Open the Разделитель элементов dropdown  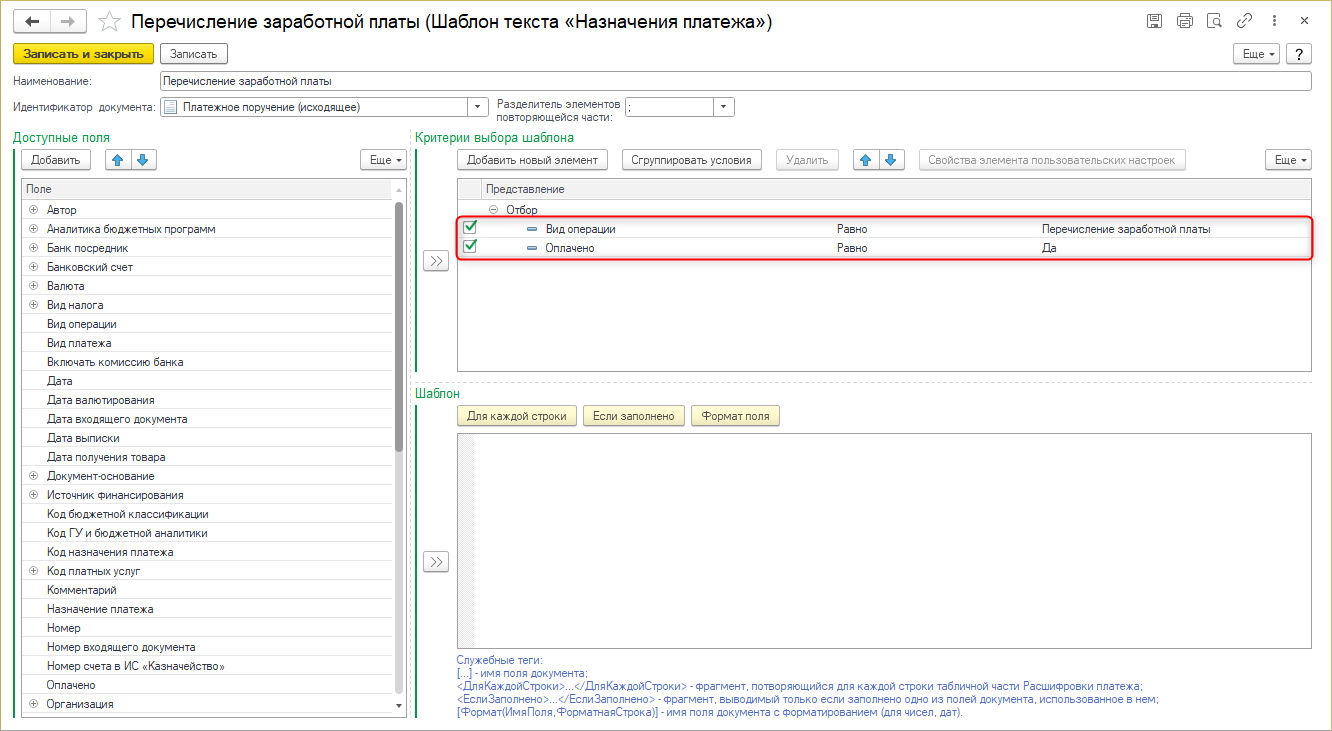click(724, 107)
